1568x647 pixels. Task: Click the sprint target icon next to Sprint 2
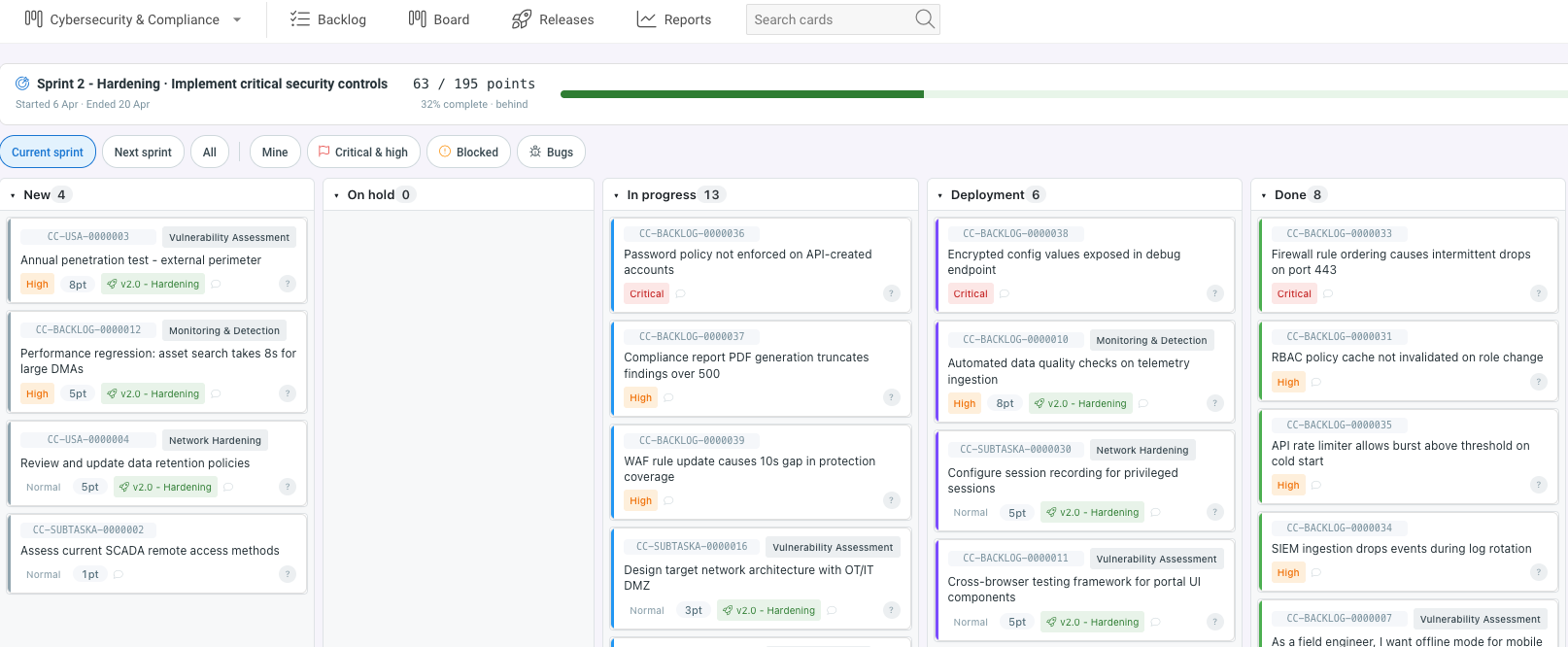click(x=22, y=84)
